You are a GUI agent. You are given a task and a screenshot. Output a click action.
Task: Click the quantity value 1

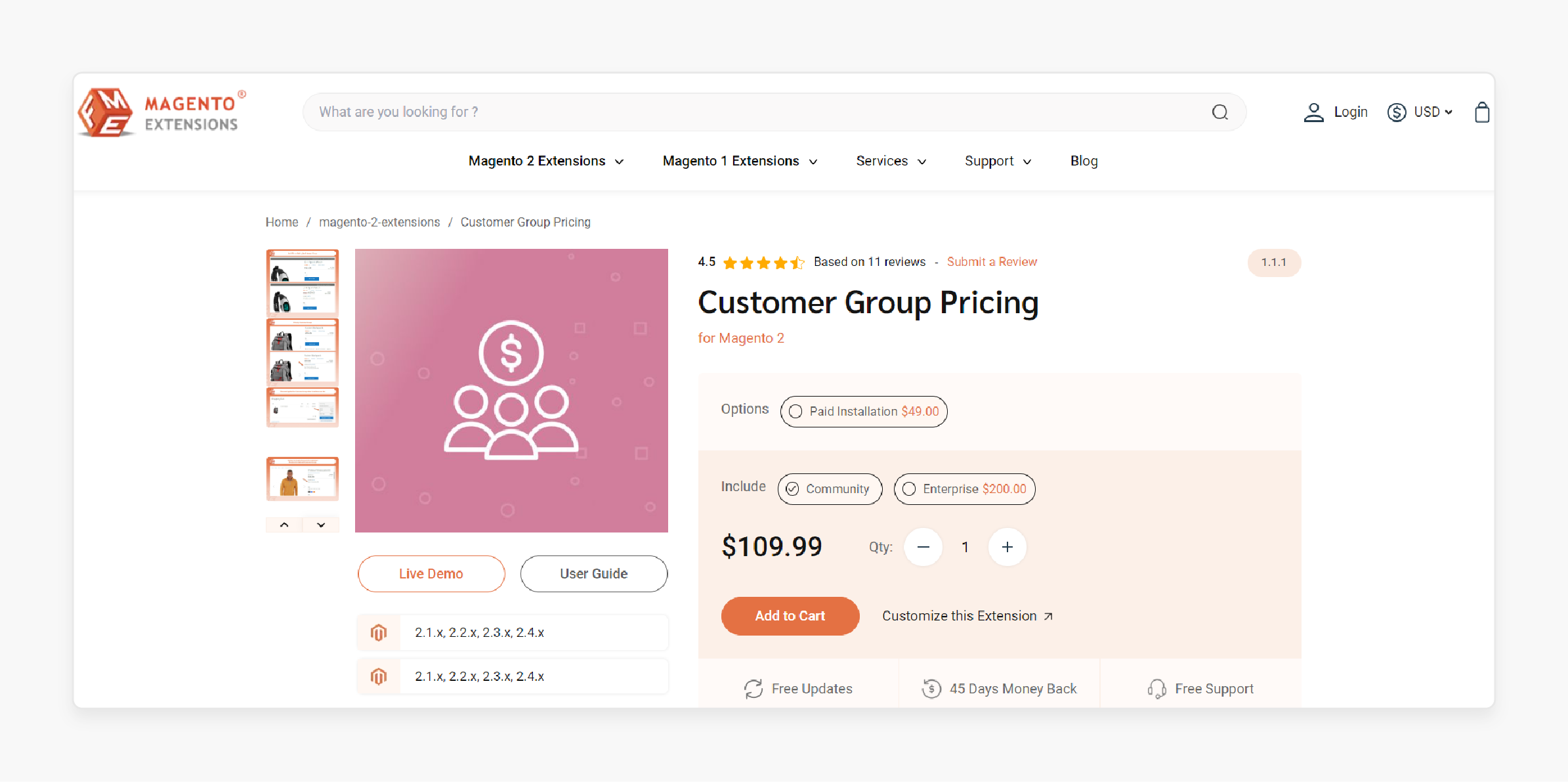coord(965,547)
